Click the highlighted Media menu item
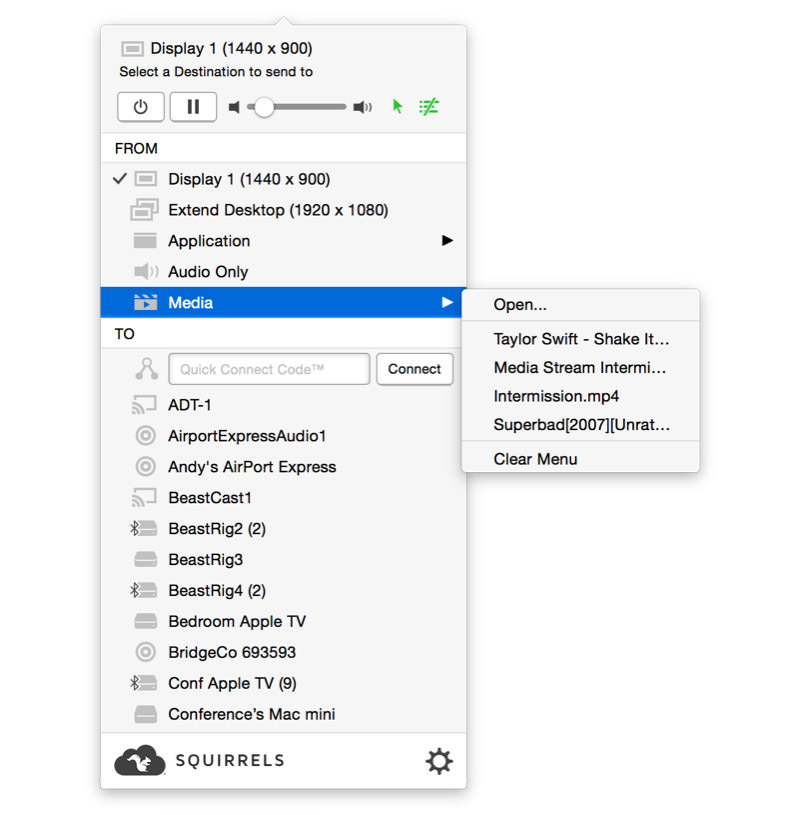The height and width of the screenshot is (815, 800). click(283, 303)
